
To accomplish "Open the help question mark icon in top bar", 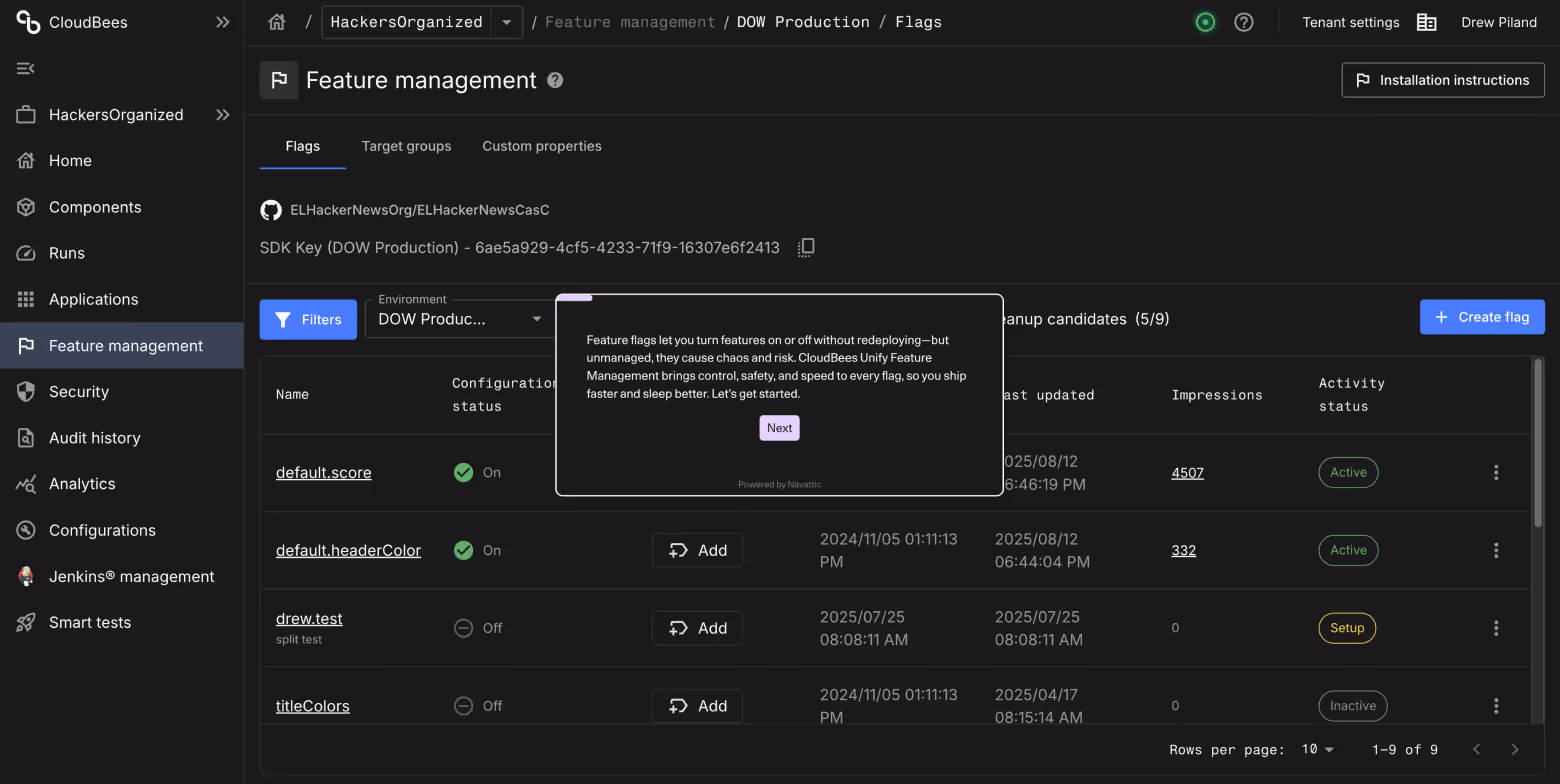I will point(1243,22).
